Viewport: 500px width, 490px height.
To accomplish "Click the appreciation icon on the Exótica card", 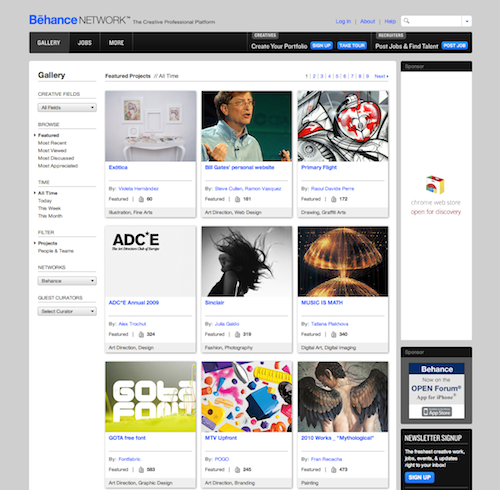I will [x=141, y=199].
